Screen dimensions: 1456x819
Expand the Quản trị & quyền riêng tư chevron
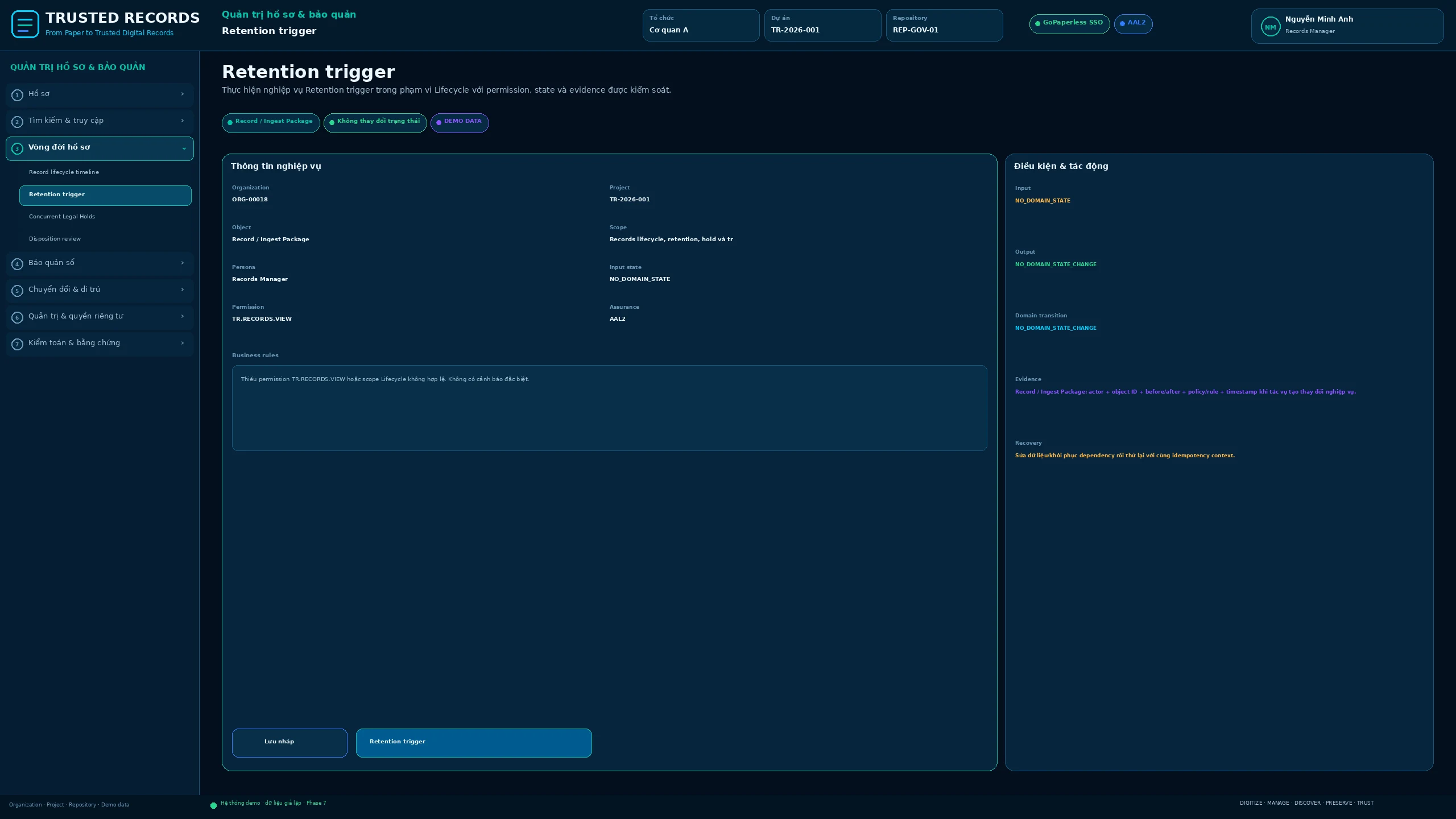(183, 316)
